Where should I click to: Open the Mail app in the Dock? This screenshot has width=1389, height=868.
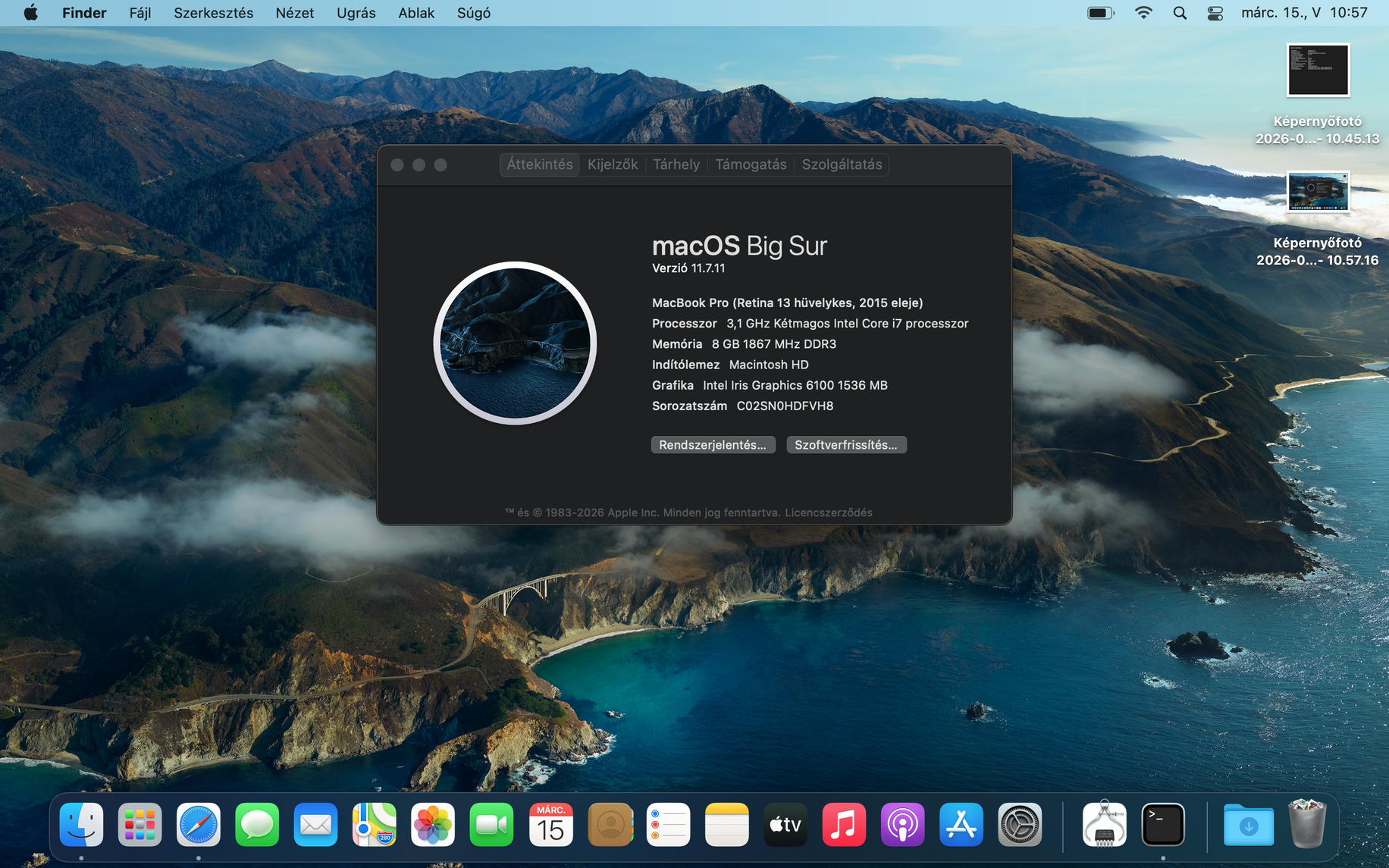coord(315,824)
